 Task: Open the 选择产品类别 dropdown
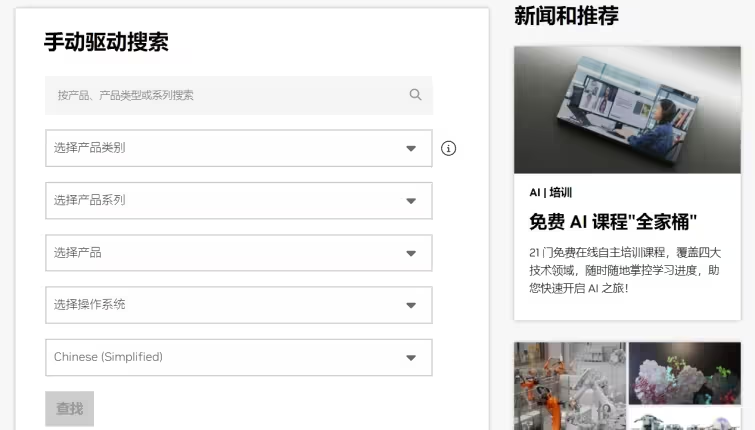(239, 148)
